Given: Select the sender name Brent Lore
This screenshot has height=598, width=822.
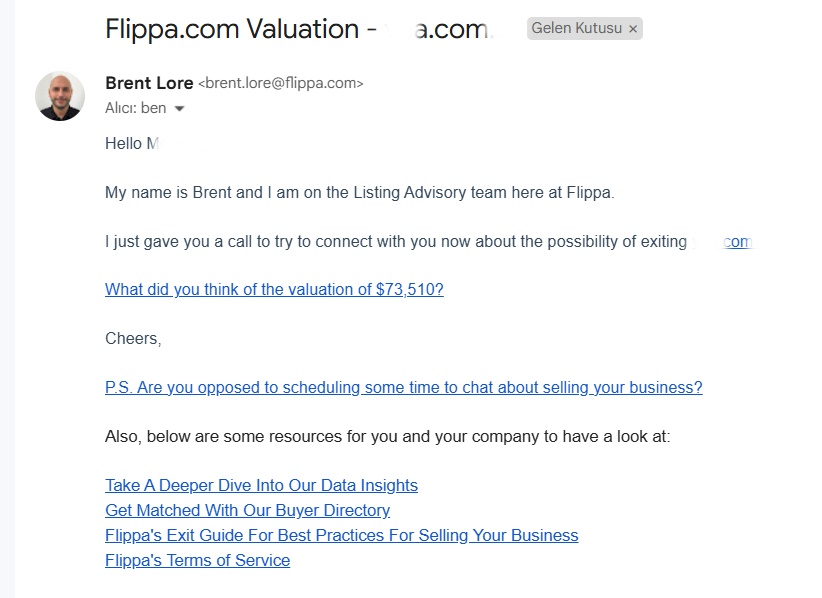Looking at the screenshot, I should 149,83.
